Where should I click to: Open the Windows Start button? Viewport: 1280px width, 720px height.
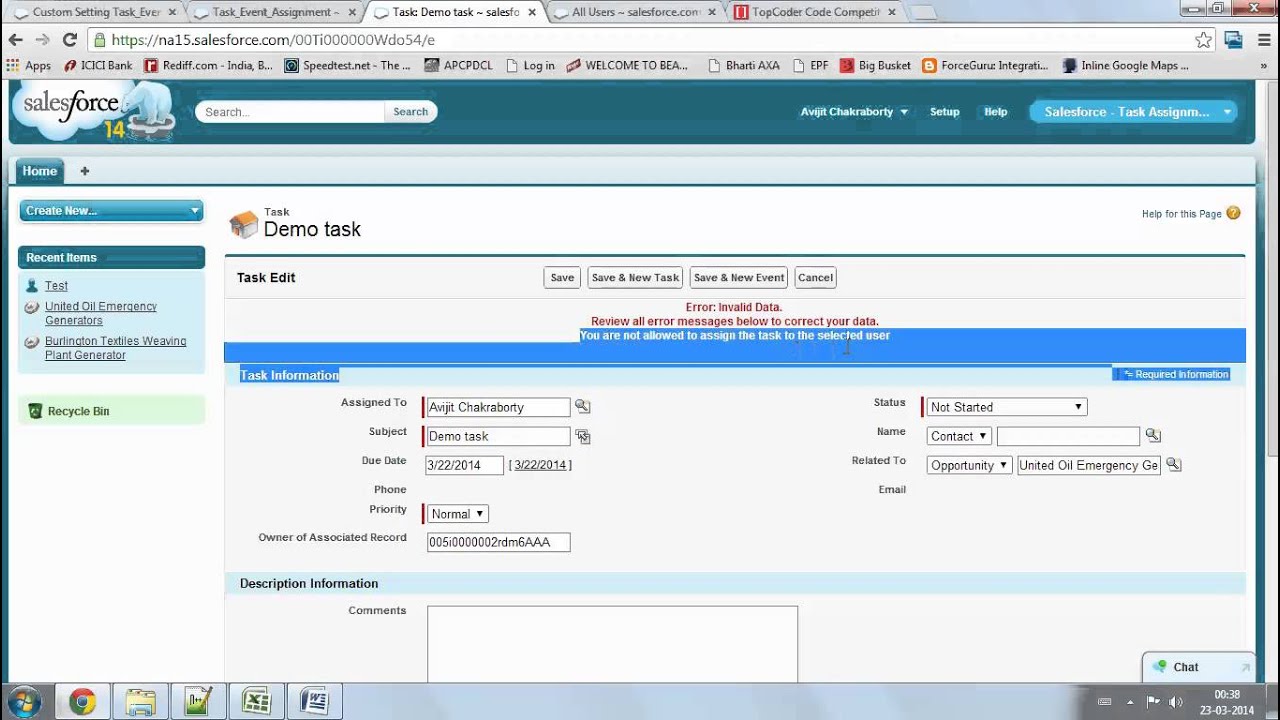click(24, 701)
